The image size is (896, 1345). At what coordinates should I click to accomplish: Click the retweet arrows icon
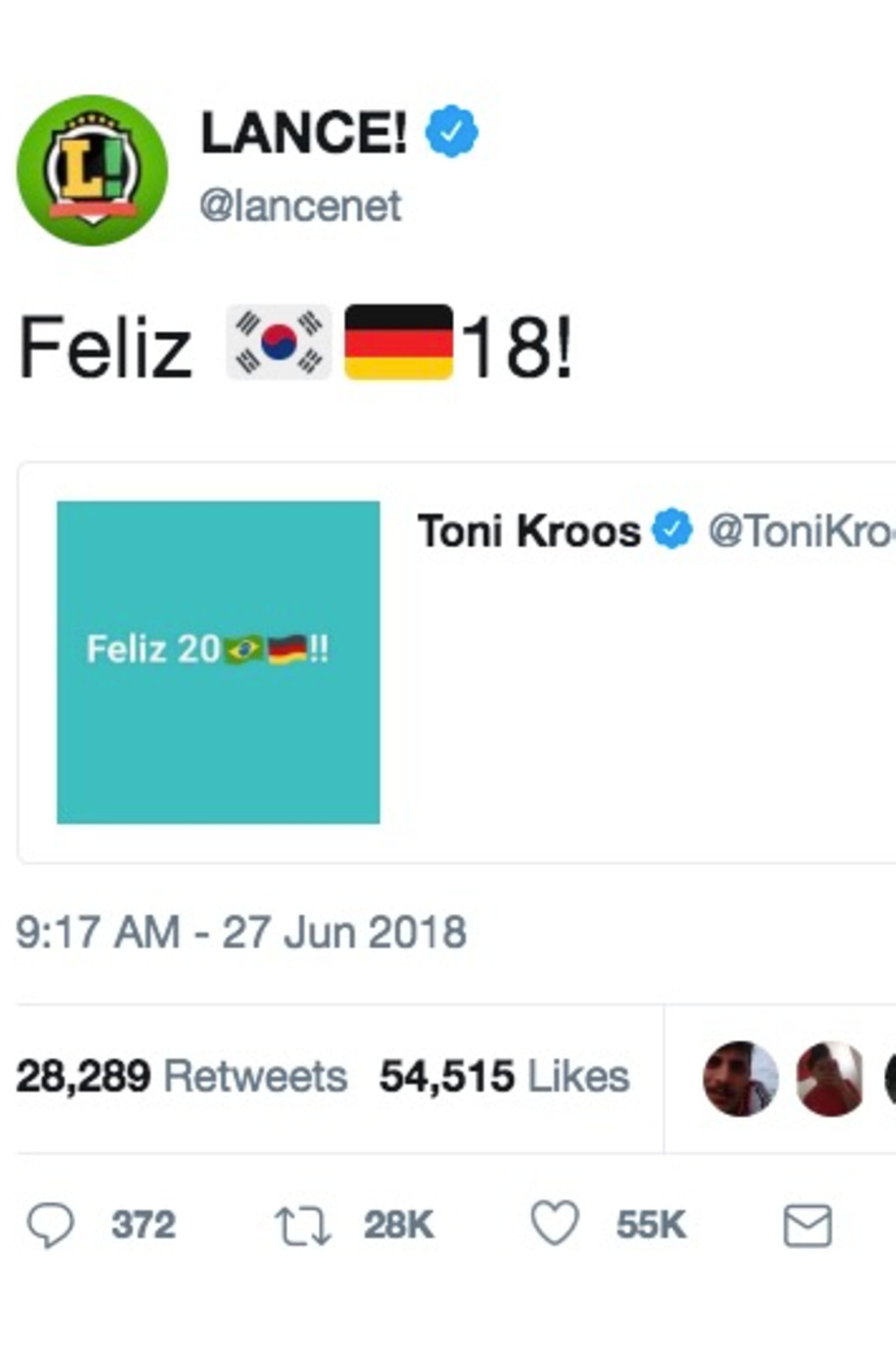coord(302,1226)
